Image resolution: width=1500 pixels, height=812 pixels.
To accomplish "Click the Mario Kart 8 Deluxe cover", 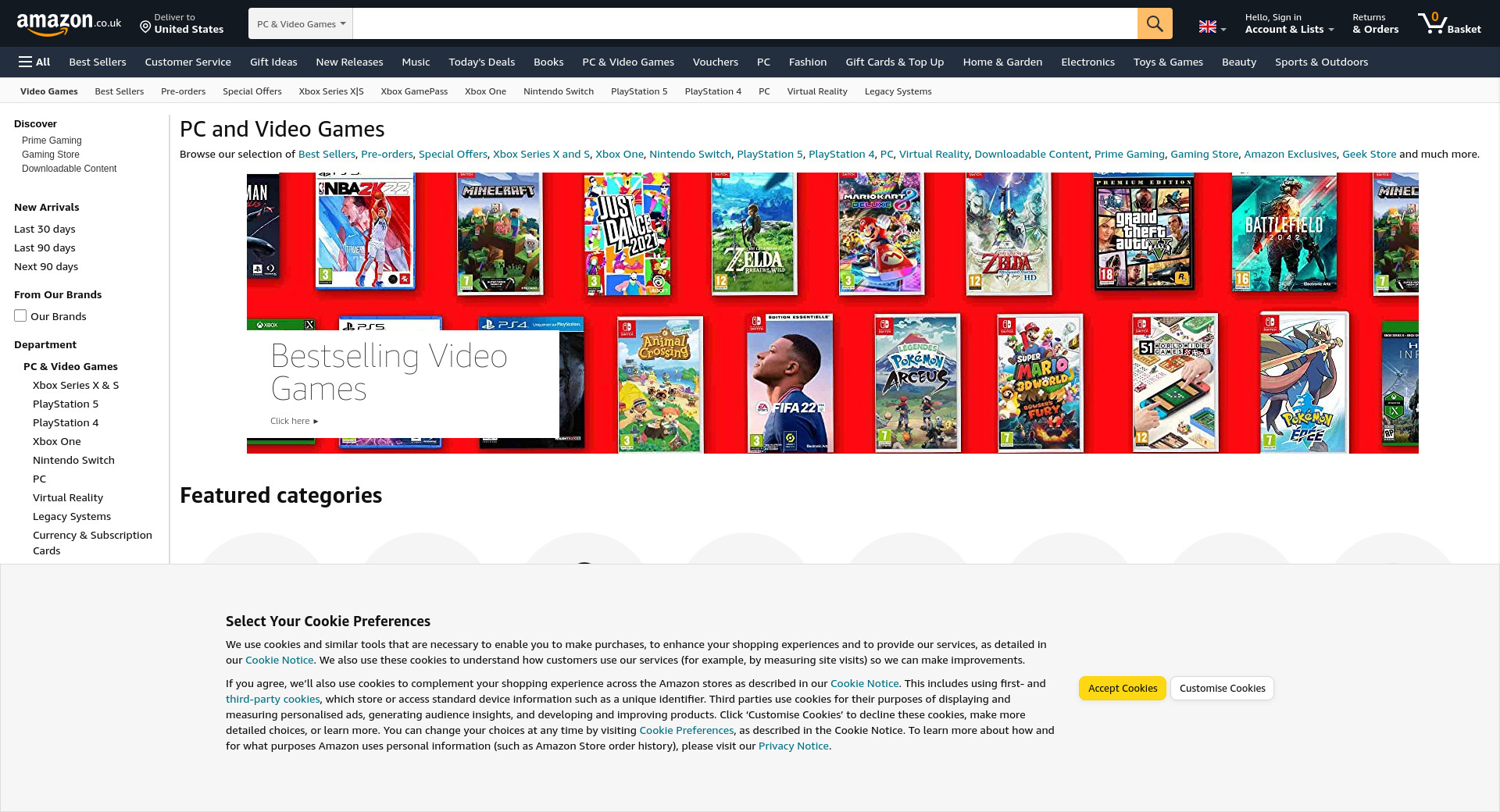I will [x=880, y=233].
